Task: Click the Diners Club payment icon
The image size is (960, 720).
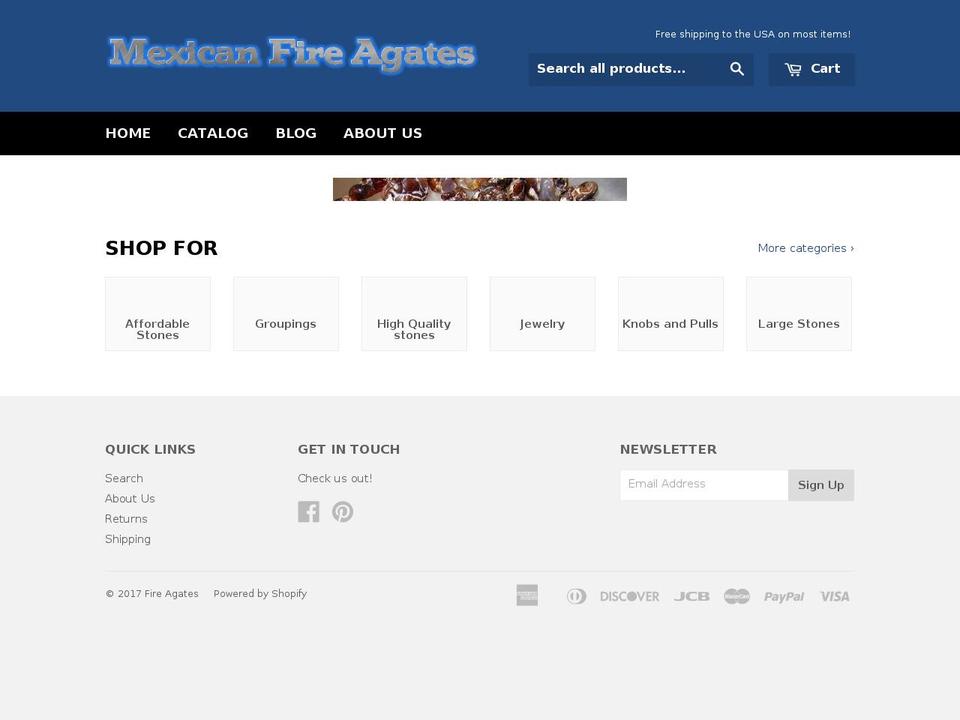Action: coord(576,596)
